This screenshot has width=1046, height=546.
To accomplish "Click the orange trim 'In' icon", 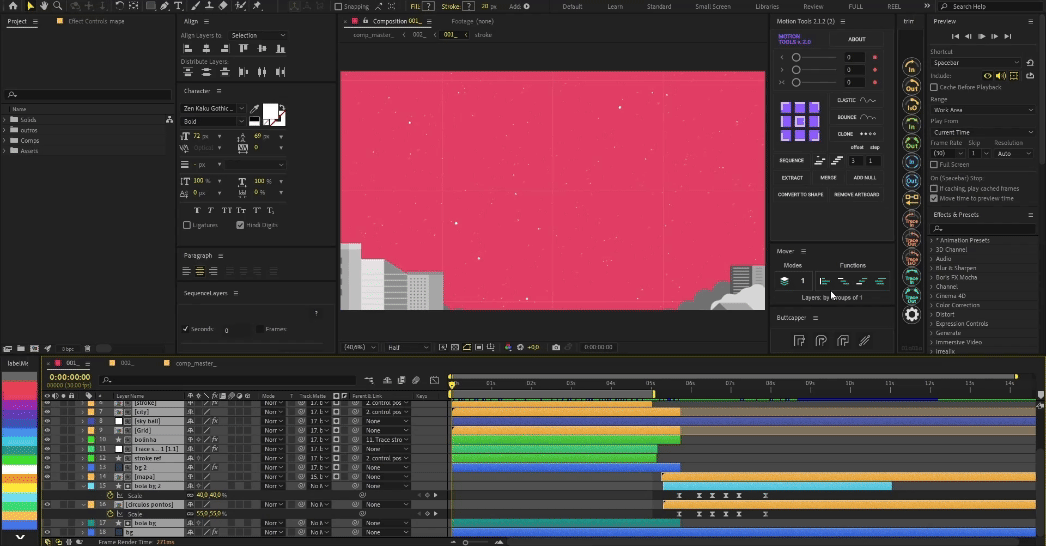I will click(x=911, y=67).
